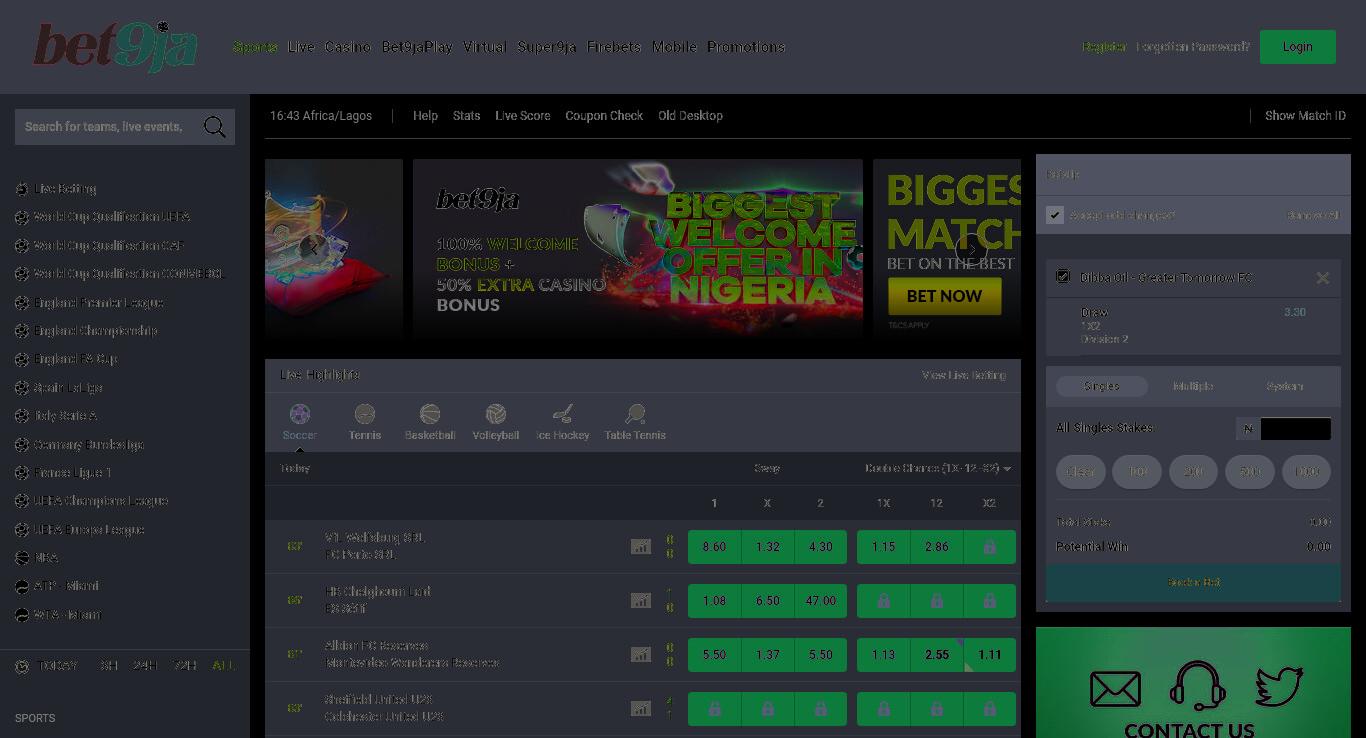Select the Ice Hockey sport icon
Image resolution: width=1366 pixels, height=738 pixels.
tap(563, 414)
